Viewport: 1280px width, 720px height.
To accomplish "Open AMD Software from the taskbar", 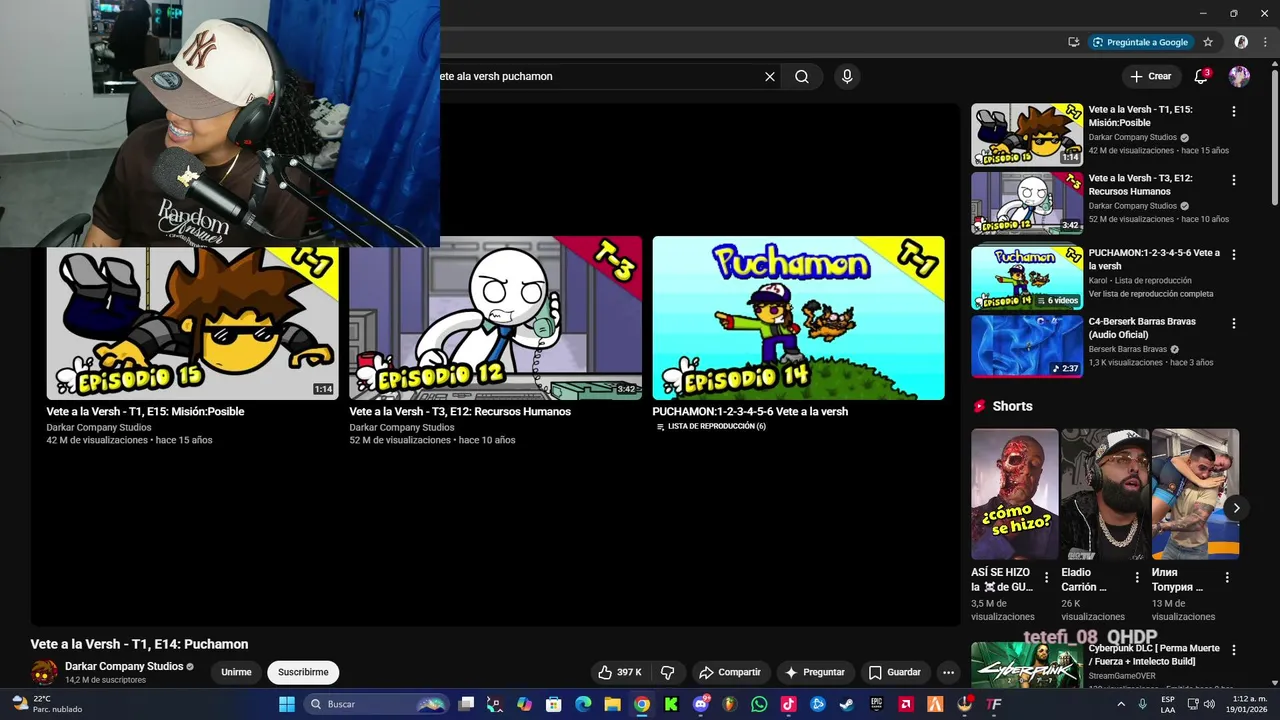I will [x=906, y=704].
